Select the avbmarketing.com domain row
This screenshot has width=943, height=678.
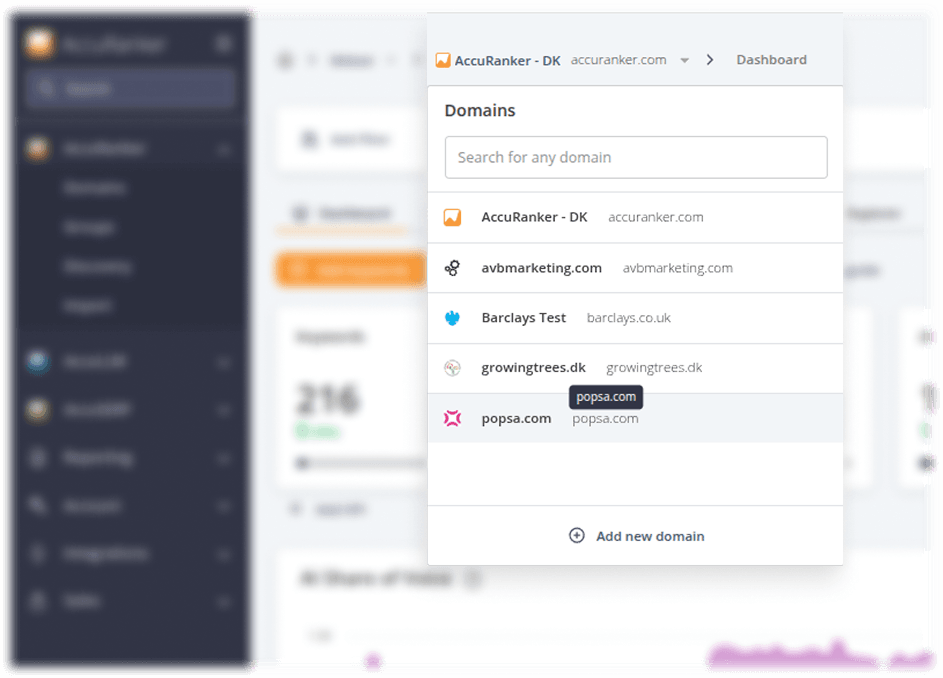[635, 268]
